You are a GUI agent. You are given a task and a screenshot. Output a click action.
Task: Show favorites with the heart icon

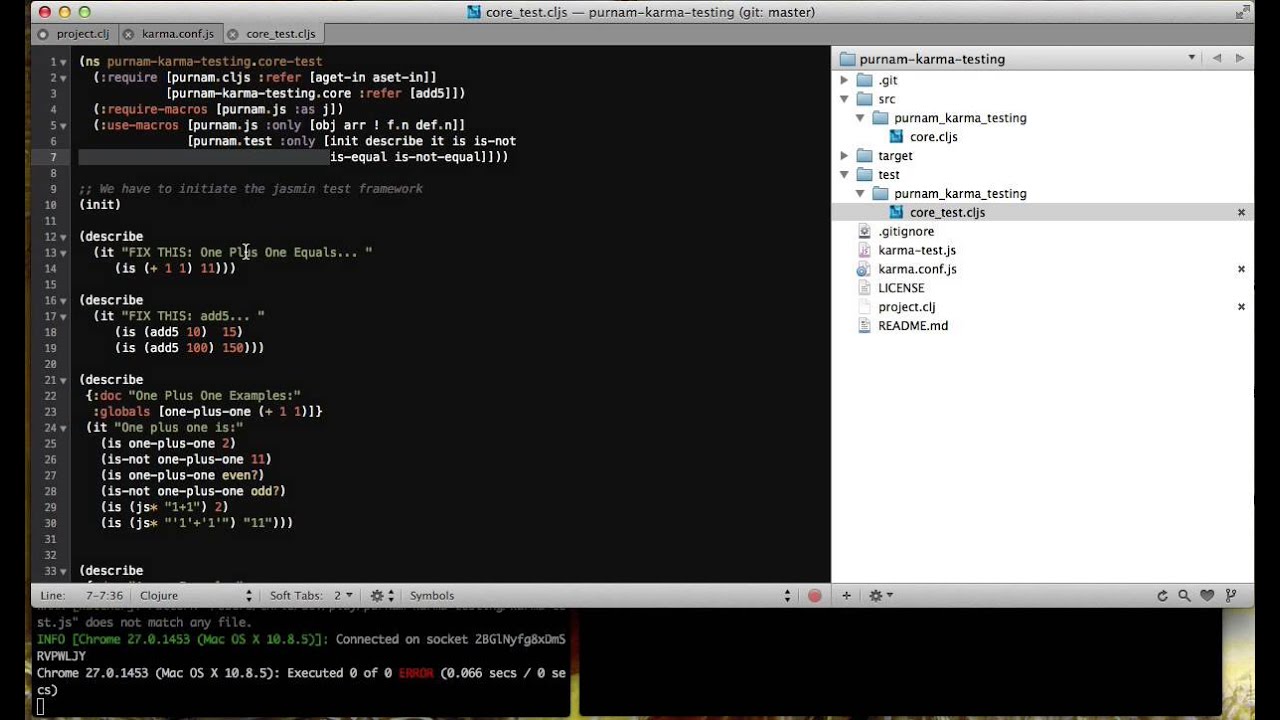coord(1207,595)
